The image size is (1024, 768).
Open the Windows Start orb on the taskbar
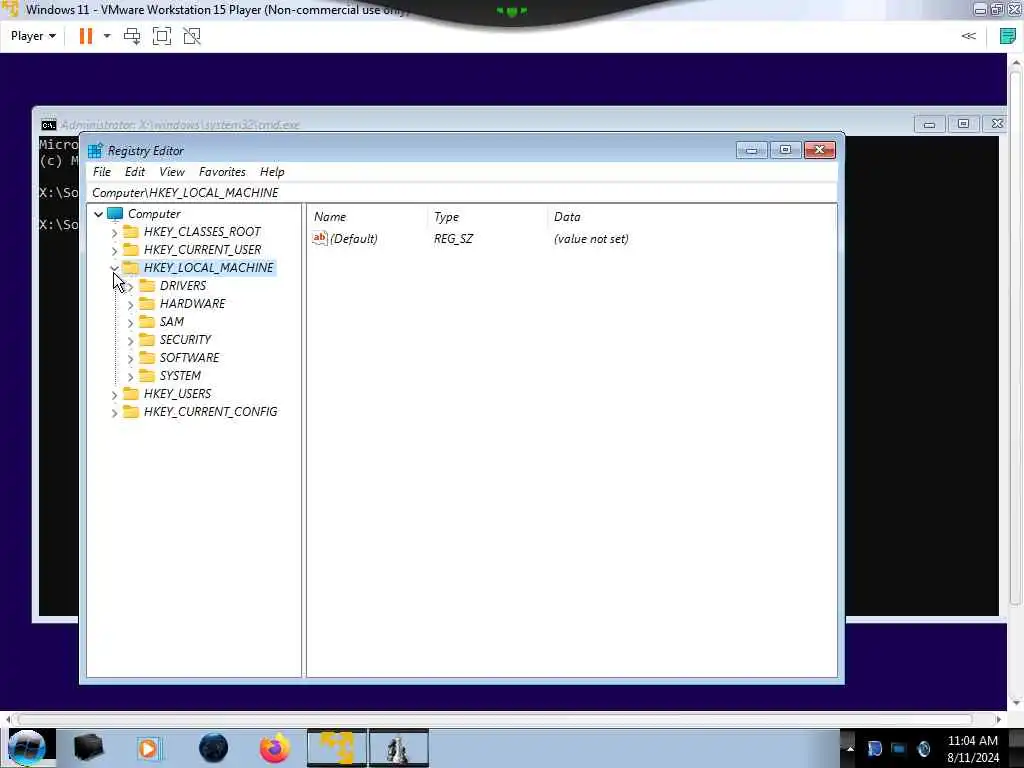[x=27, y=748]
